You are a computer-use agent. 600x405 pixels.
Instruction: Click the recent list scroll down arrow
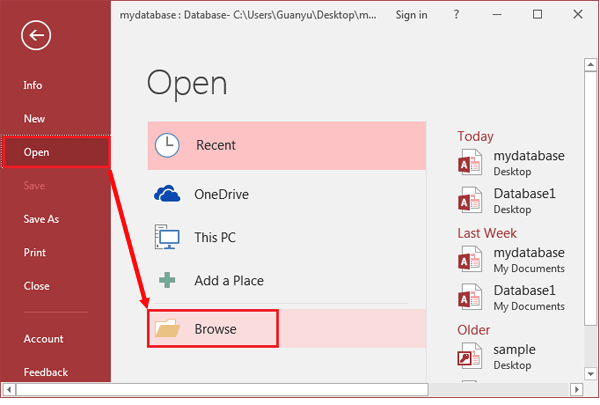click(x=590, y=374)
